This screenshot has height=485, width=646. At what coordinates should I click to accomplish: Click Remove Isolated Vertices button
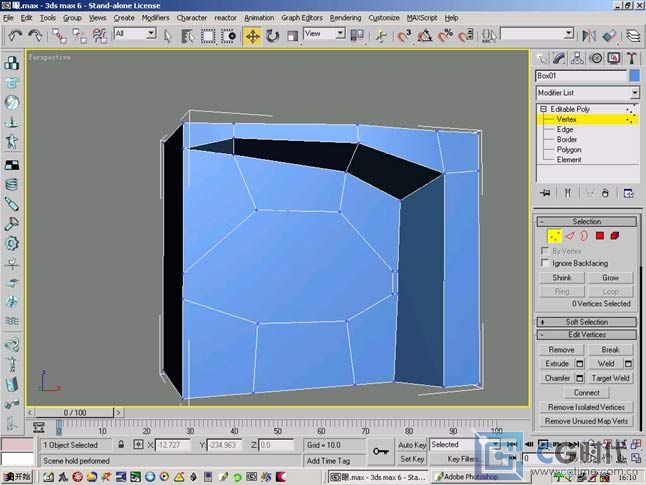tap(586, 407)
